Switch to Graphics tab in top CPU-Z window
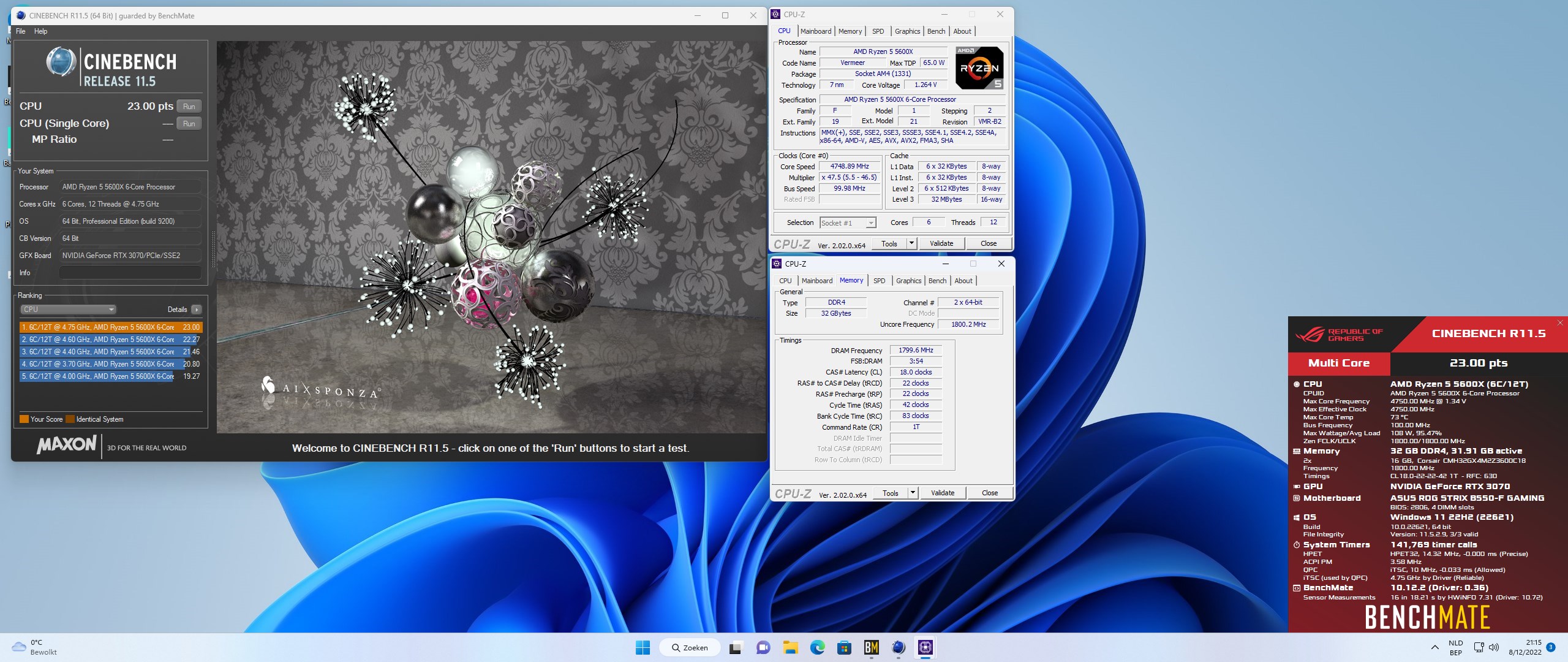1568x662 pixels. point(907,31)
